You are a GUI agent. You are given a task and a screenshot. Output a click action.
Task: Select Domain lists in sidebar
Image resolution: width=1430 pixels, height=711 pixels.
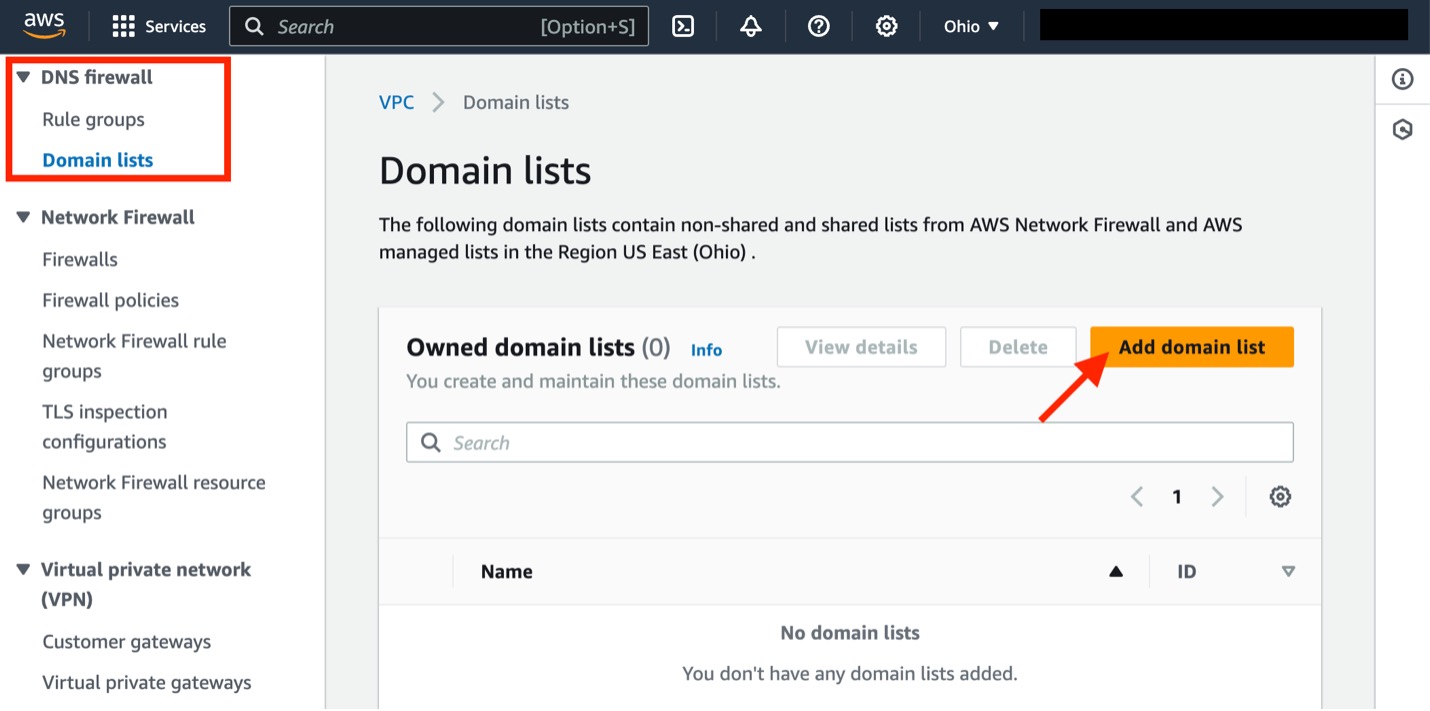(x=98, y=160)
